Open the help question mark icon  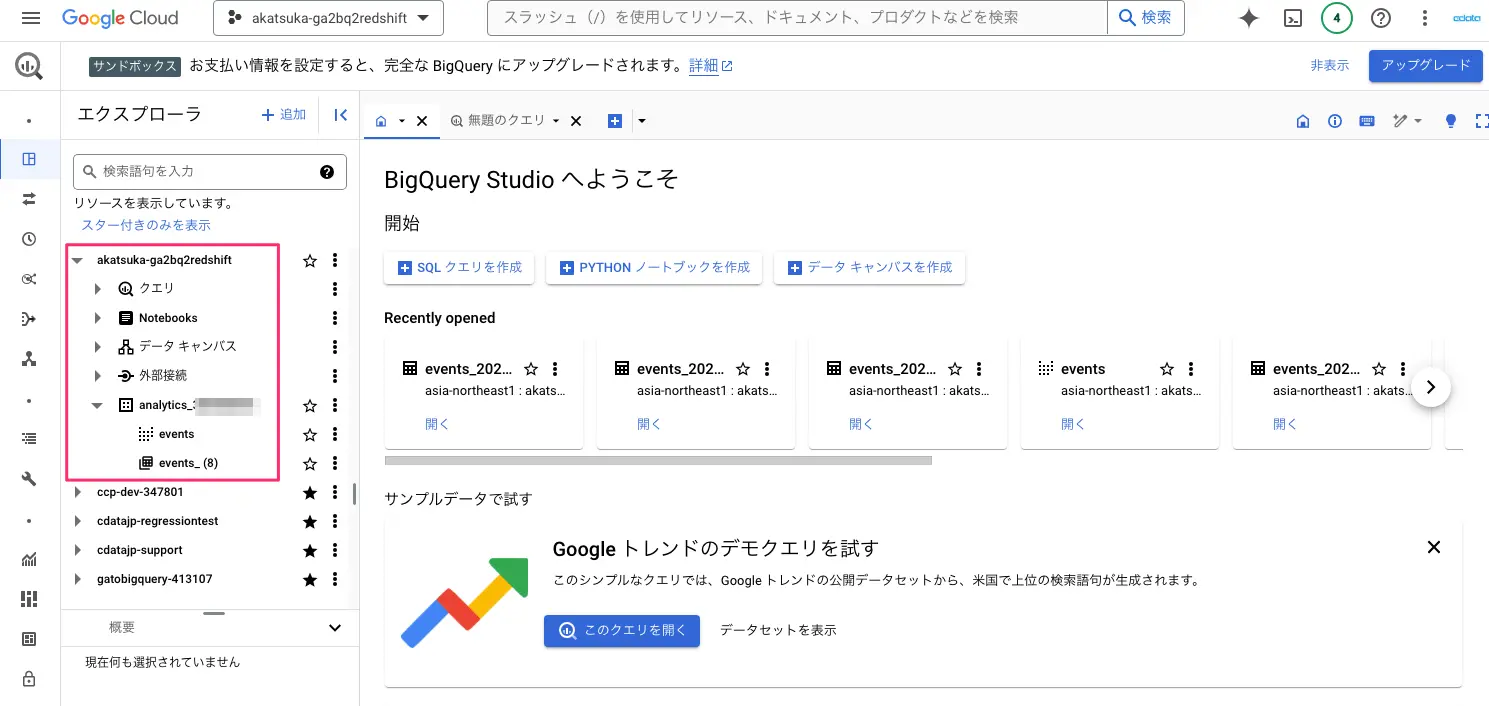coord(1381,18)
